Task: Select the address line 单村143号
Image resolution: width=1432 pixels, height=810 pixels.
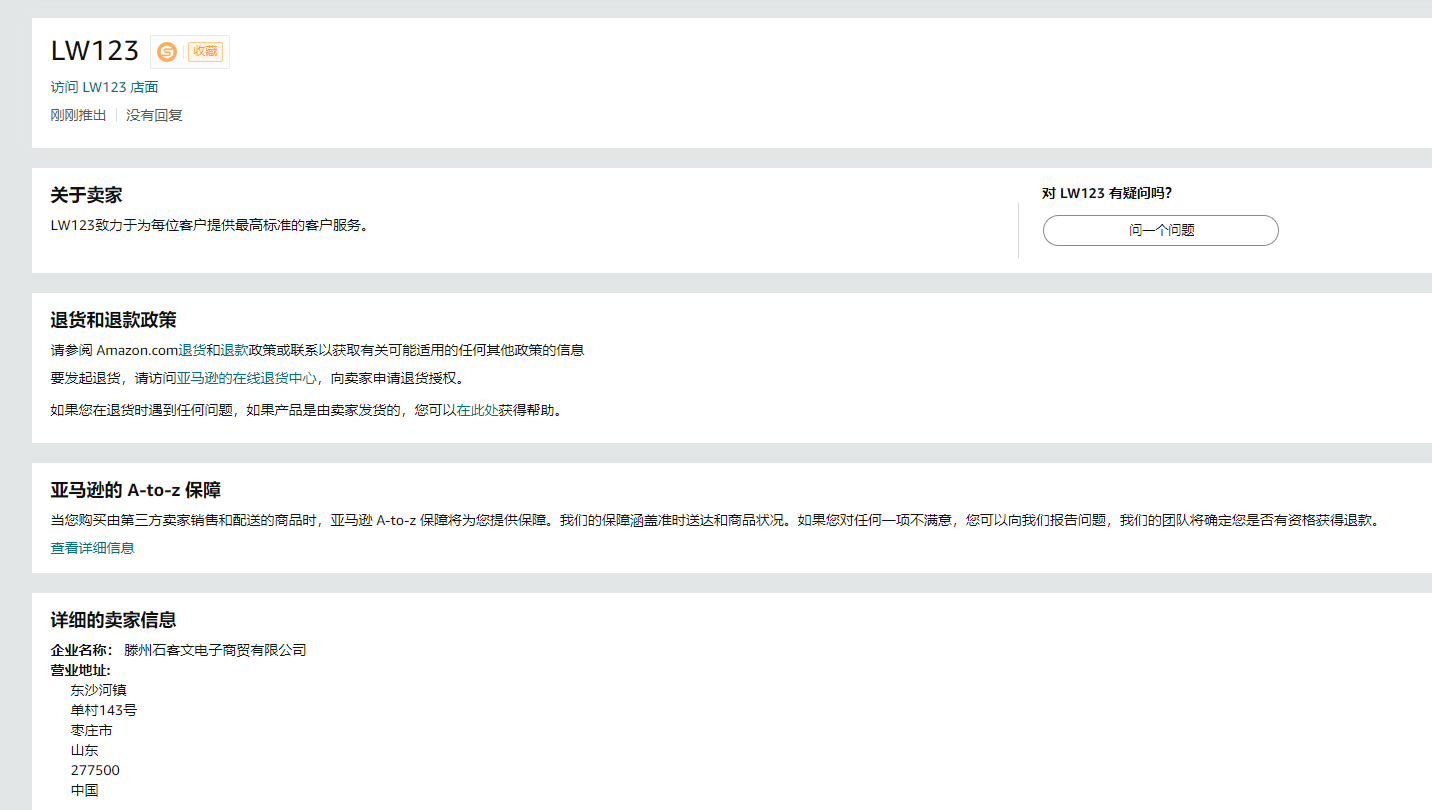Action: pyautogui.click(x=104, y=710)
